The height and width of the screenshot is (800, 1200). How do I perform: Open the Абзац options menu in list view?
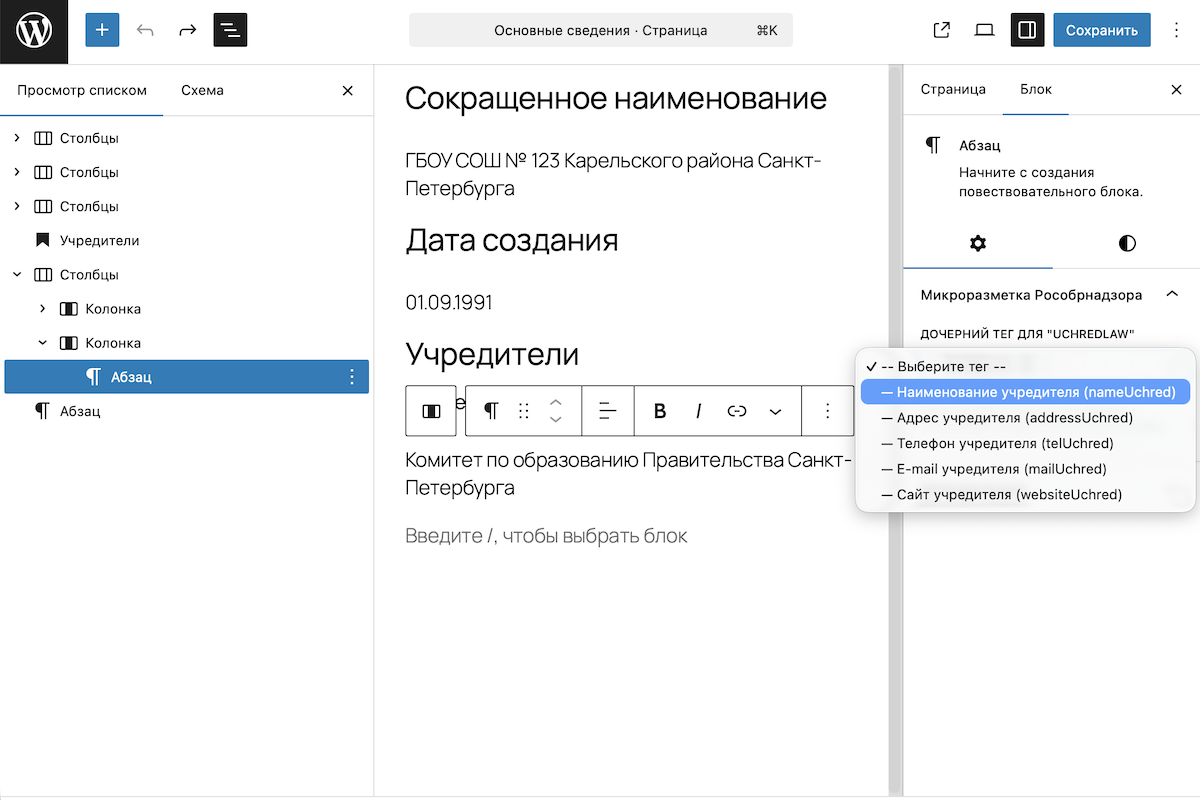pos(351,376)
